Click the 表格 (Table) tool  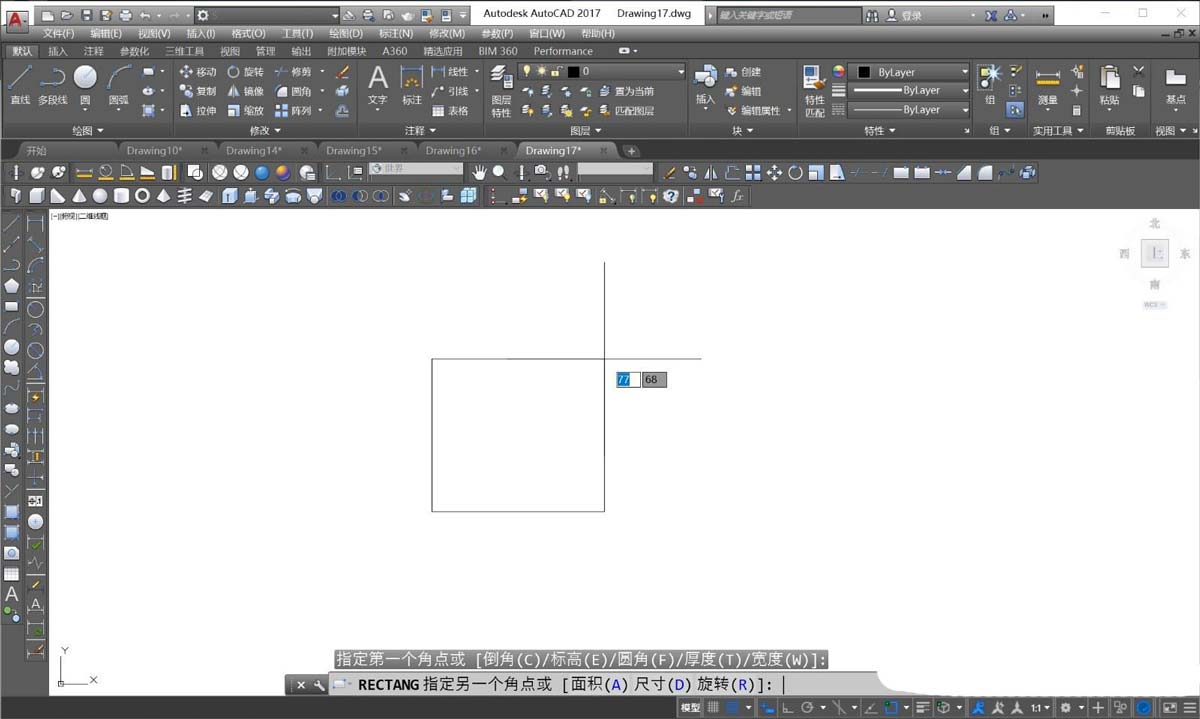click(x=450, y=111)
